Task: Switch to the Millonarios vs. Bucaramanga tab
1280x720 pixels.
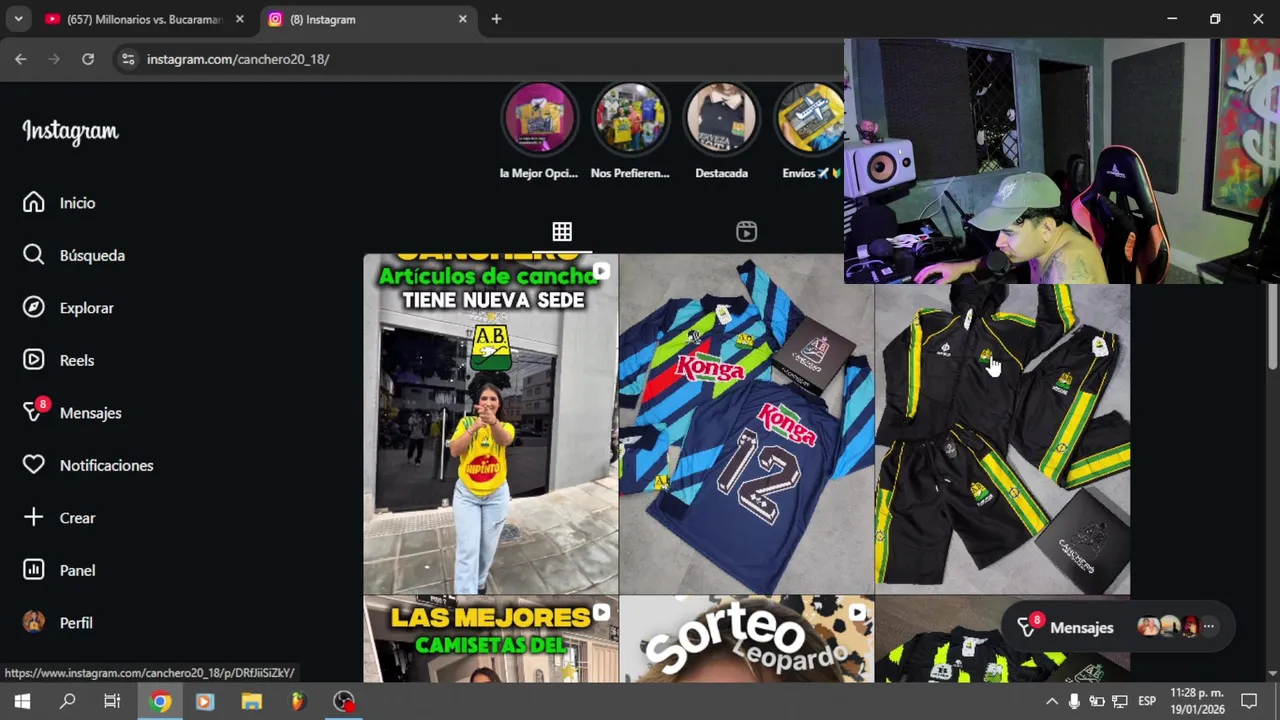Action: coord(143,19)
